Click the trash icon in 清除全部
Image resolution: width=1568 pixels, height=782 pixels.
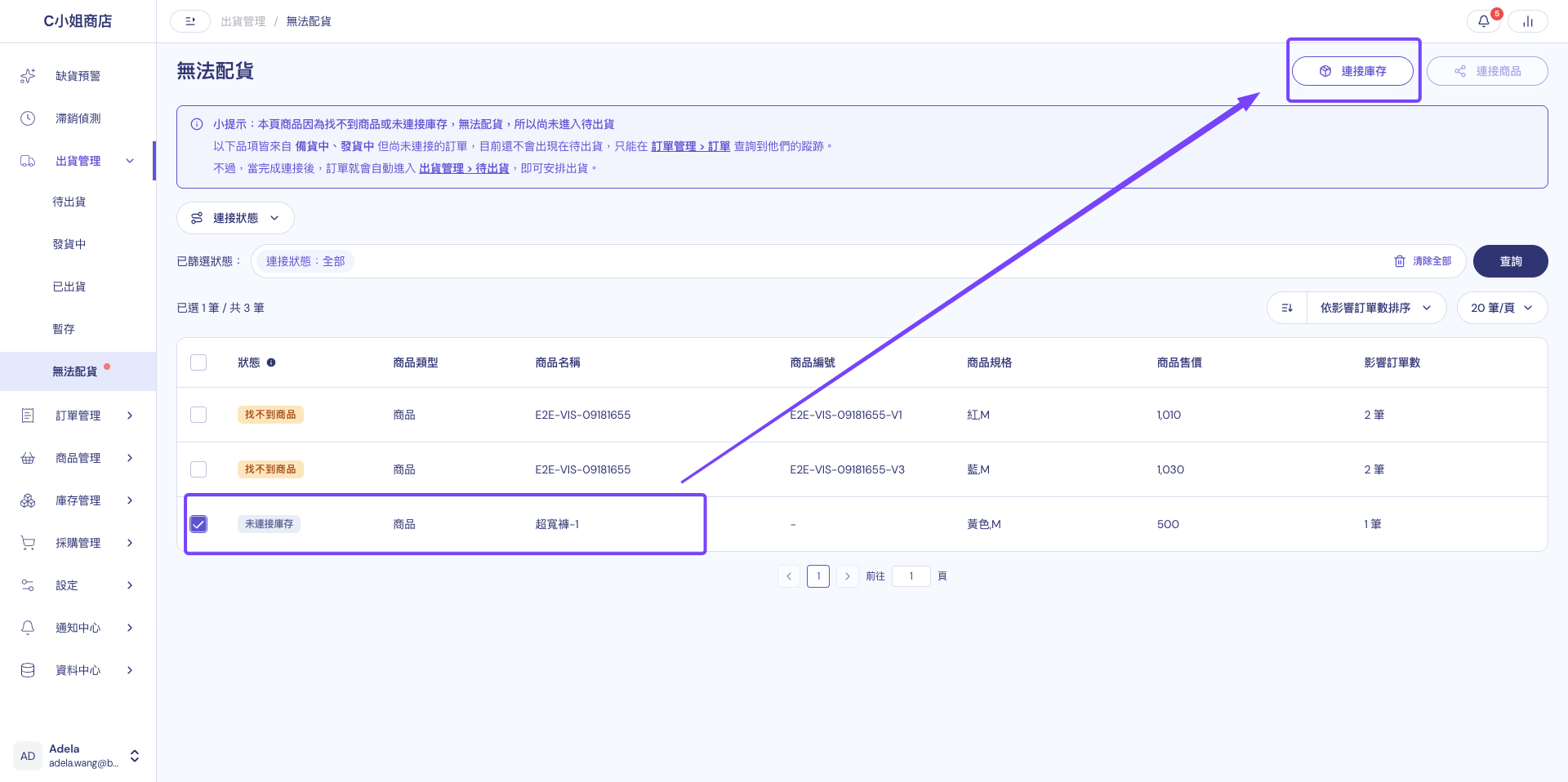click(x=1400, y=261)
